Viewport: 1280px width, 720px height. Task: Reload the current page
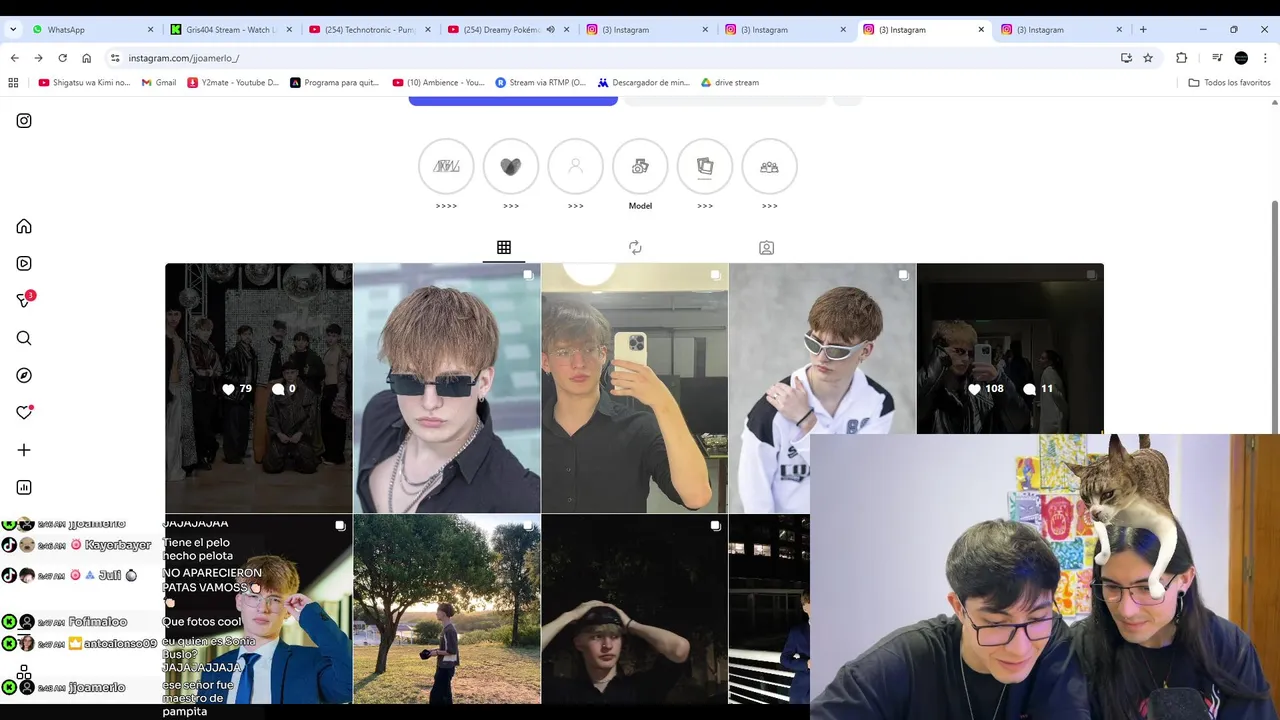(62, 58)
